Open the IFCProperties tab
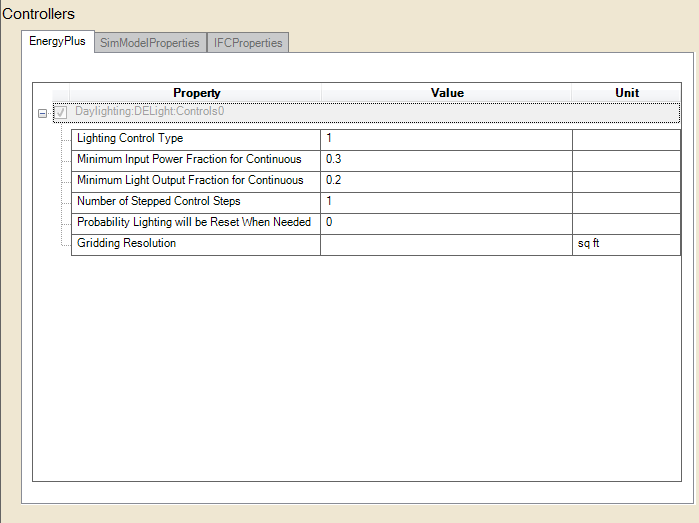Viewport: 699px width, 523px height. (x=248, y=43)
